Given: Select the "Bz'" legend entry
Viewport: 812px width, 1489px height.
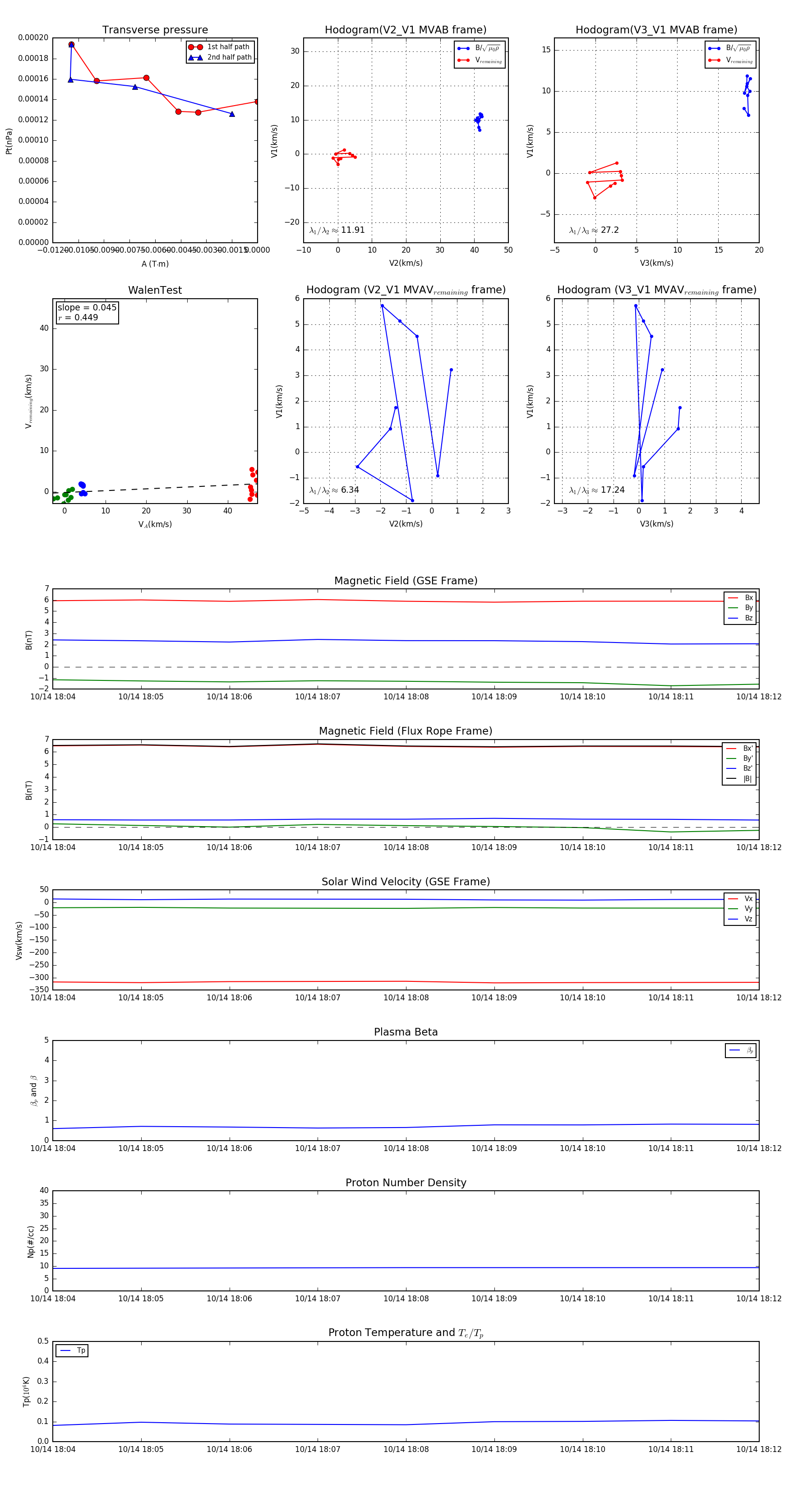Looking at the screenshot, I should [739, 768].
